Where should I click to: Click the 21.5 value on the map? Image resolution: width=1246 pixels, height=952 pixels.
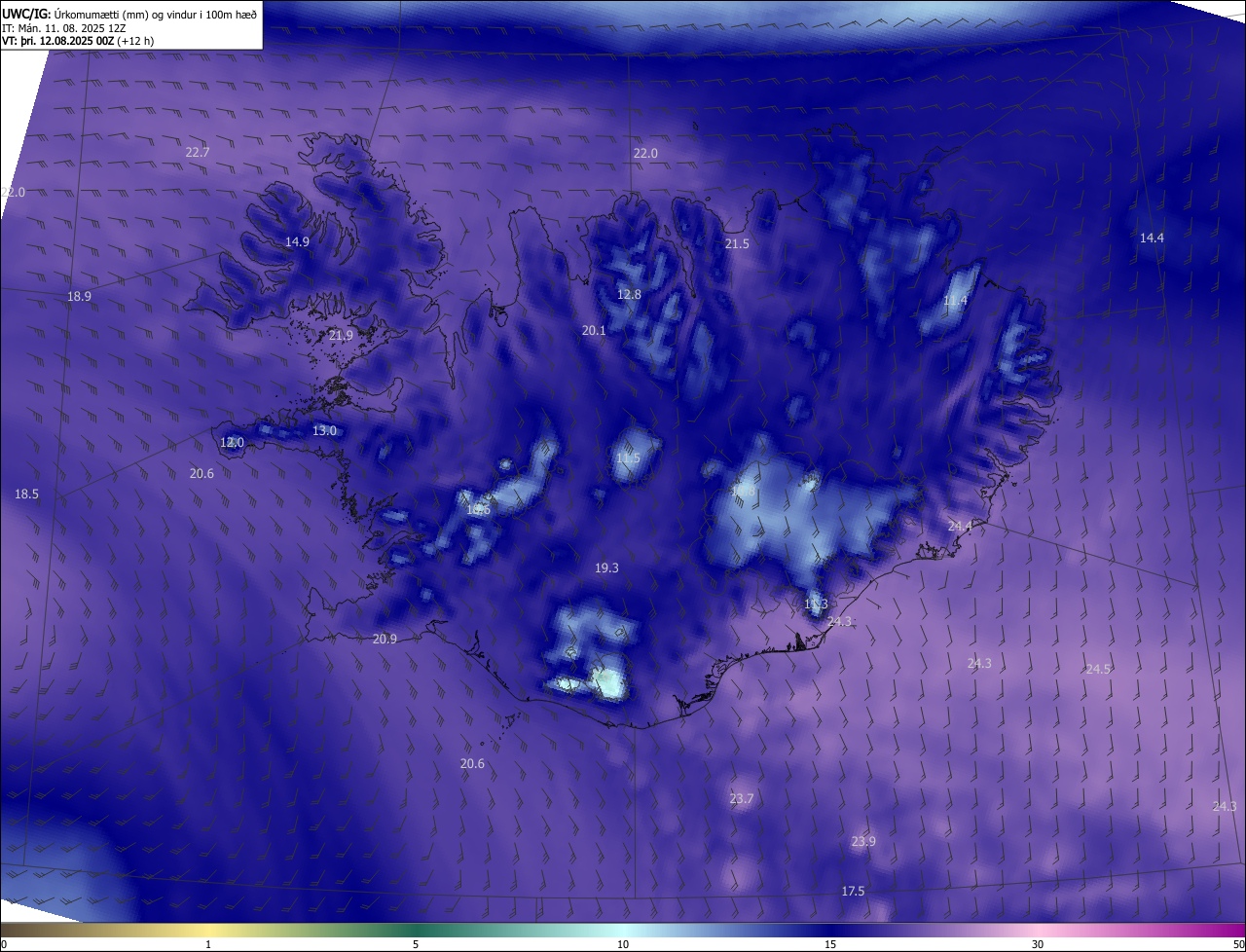pos(737,243)
